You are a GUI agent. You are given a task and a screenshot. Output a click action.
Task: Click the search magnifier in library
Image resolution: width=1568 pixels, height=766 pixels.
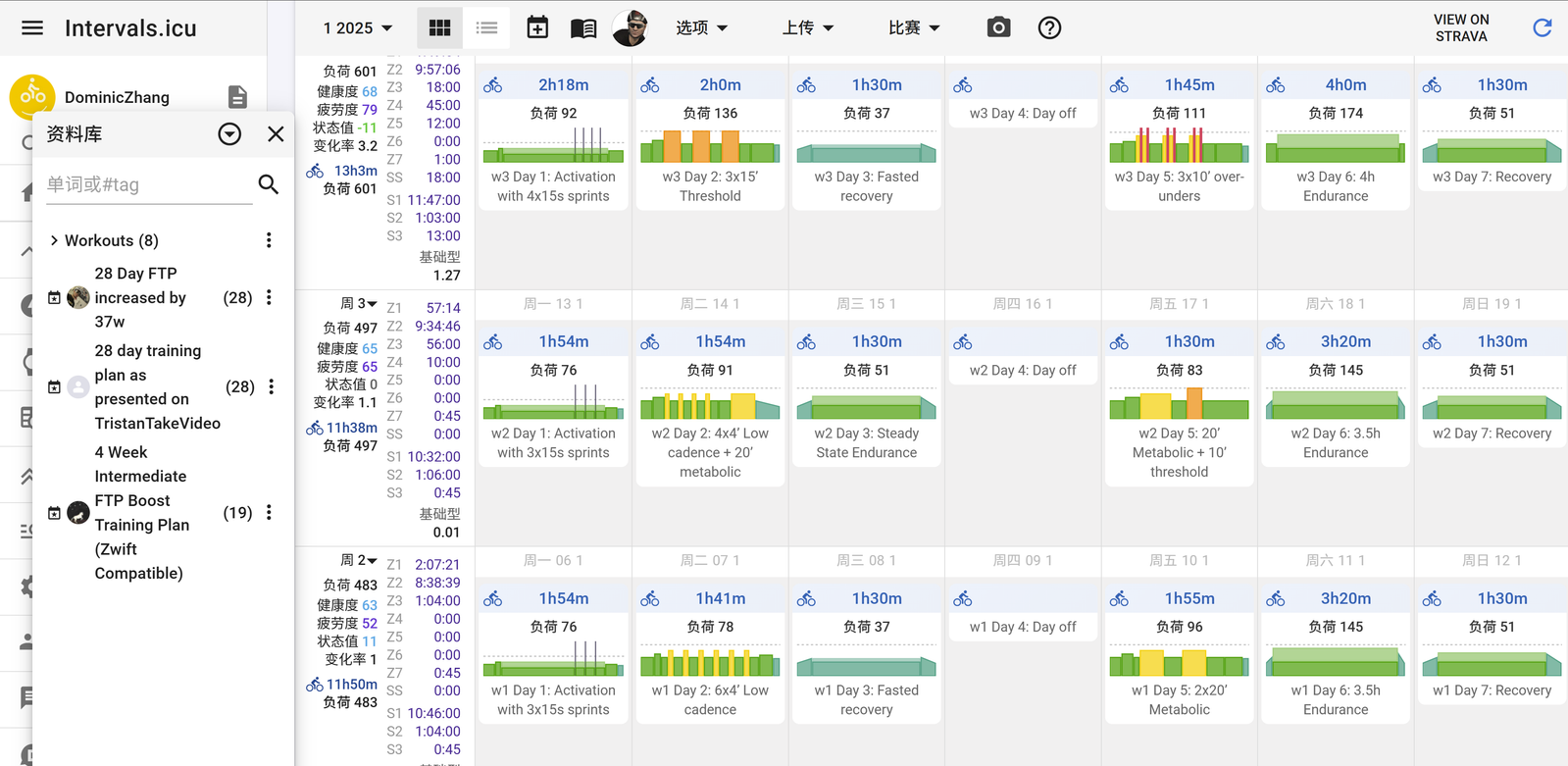coord(268,184)
